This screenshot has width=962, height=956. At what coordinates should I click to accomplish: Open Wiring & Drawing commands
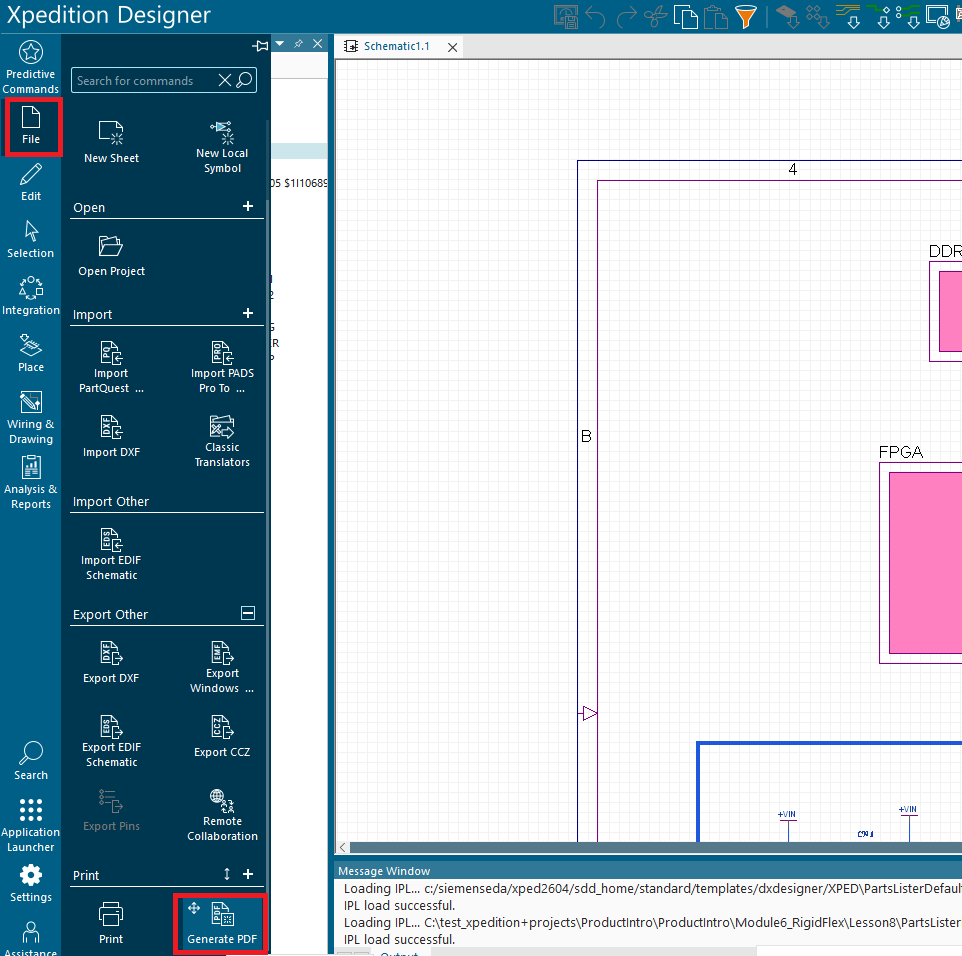tap(31, 417)
